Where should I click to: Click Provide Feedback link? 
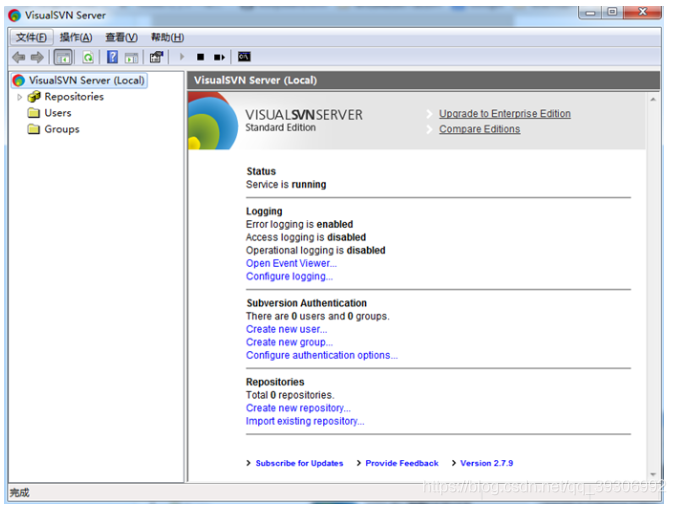tap(402, 463)
